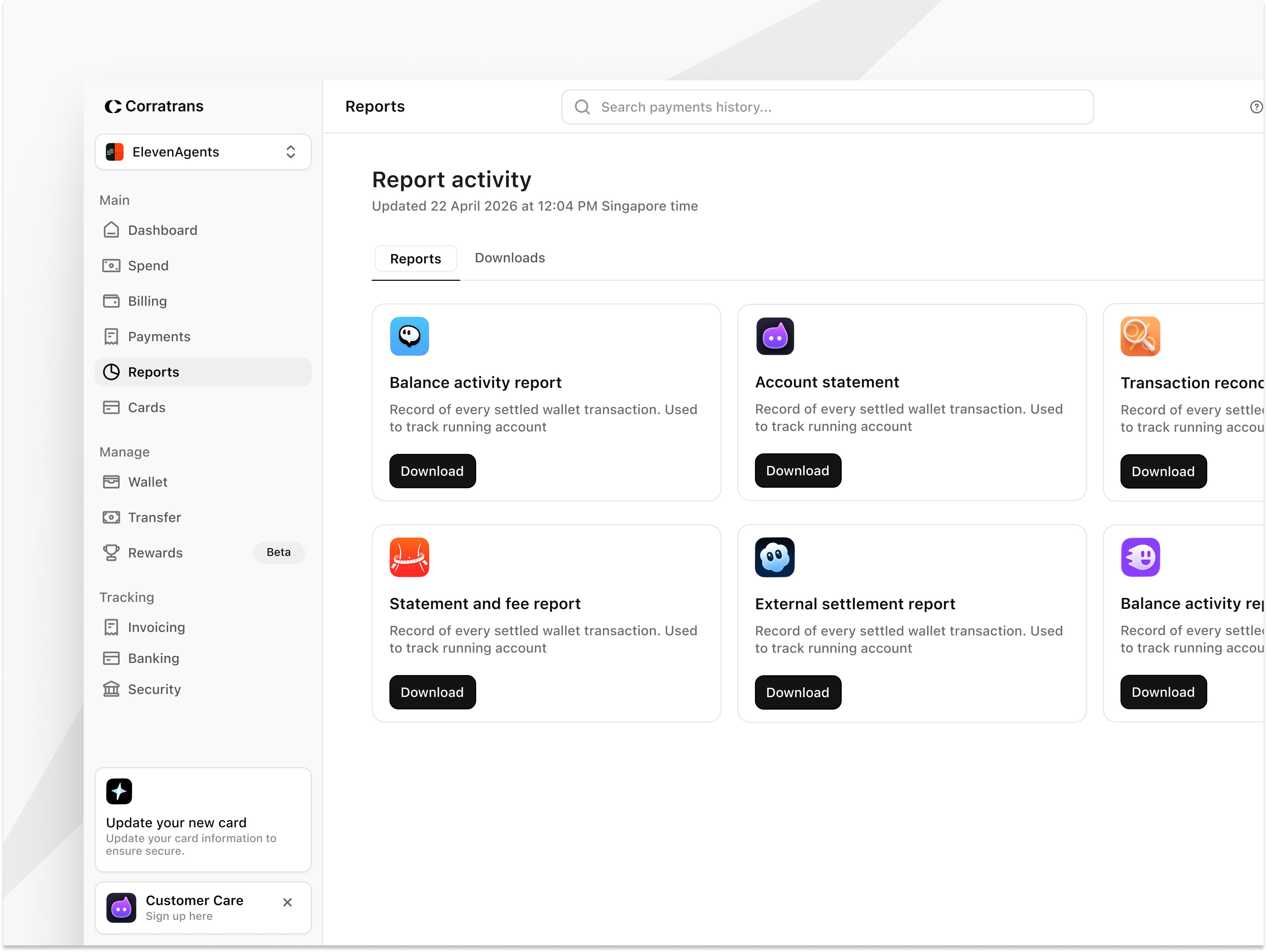
Task: Click the Account statement title
Action: click(x=827, y=382)
